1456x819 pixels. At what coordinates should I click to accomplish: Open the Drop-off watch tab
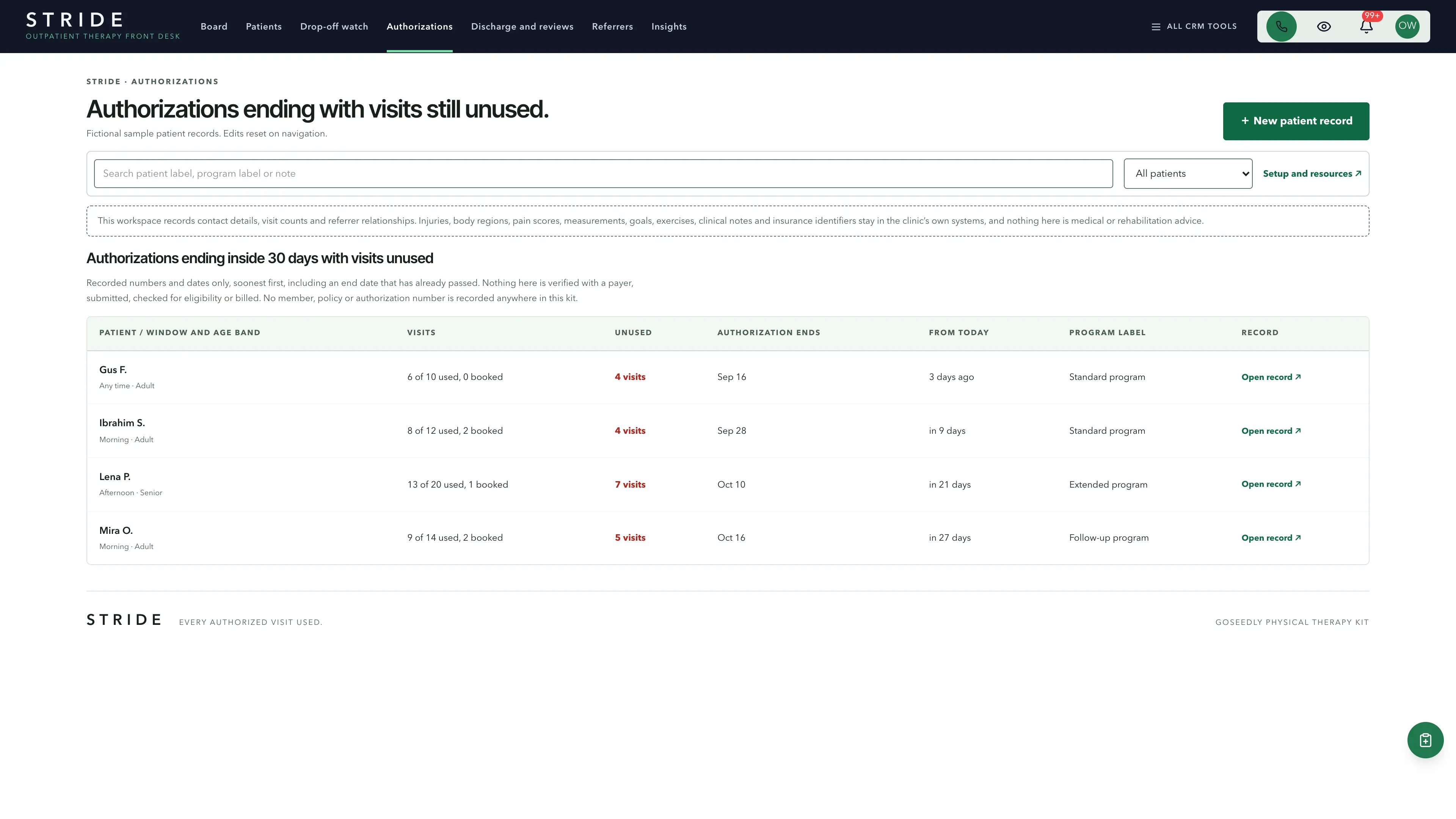click(334, 27)
